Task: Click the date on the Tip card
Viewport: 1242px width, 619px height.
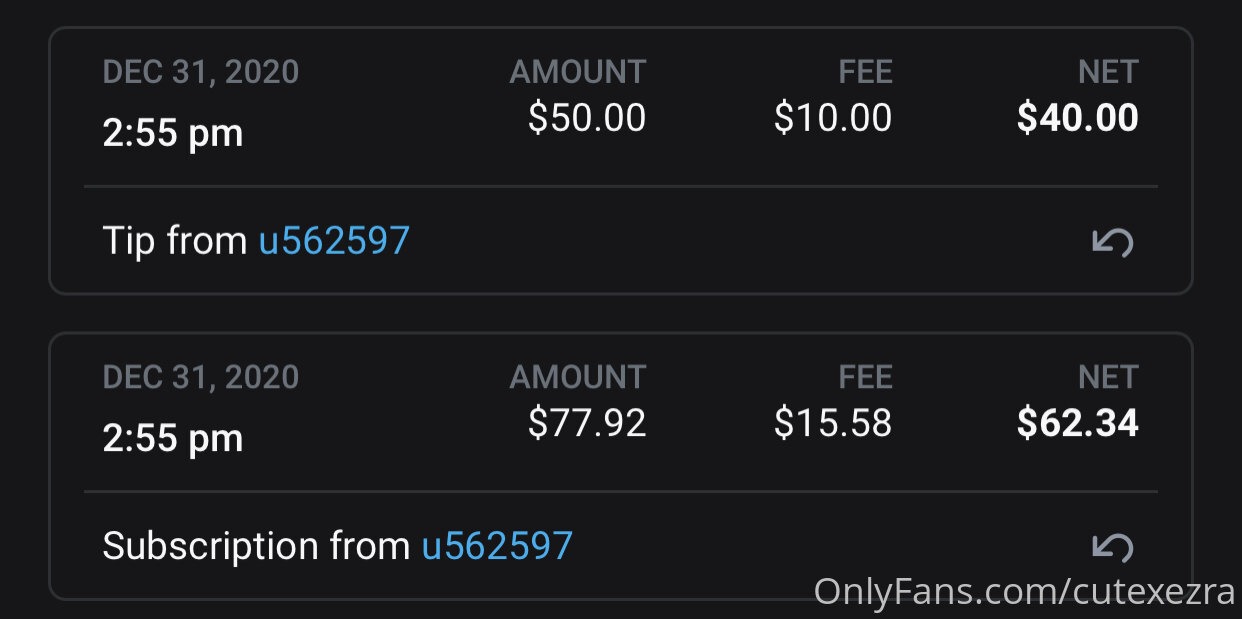Action: [x=200, y=72]
